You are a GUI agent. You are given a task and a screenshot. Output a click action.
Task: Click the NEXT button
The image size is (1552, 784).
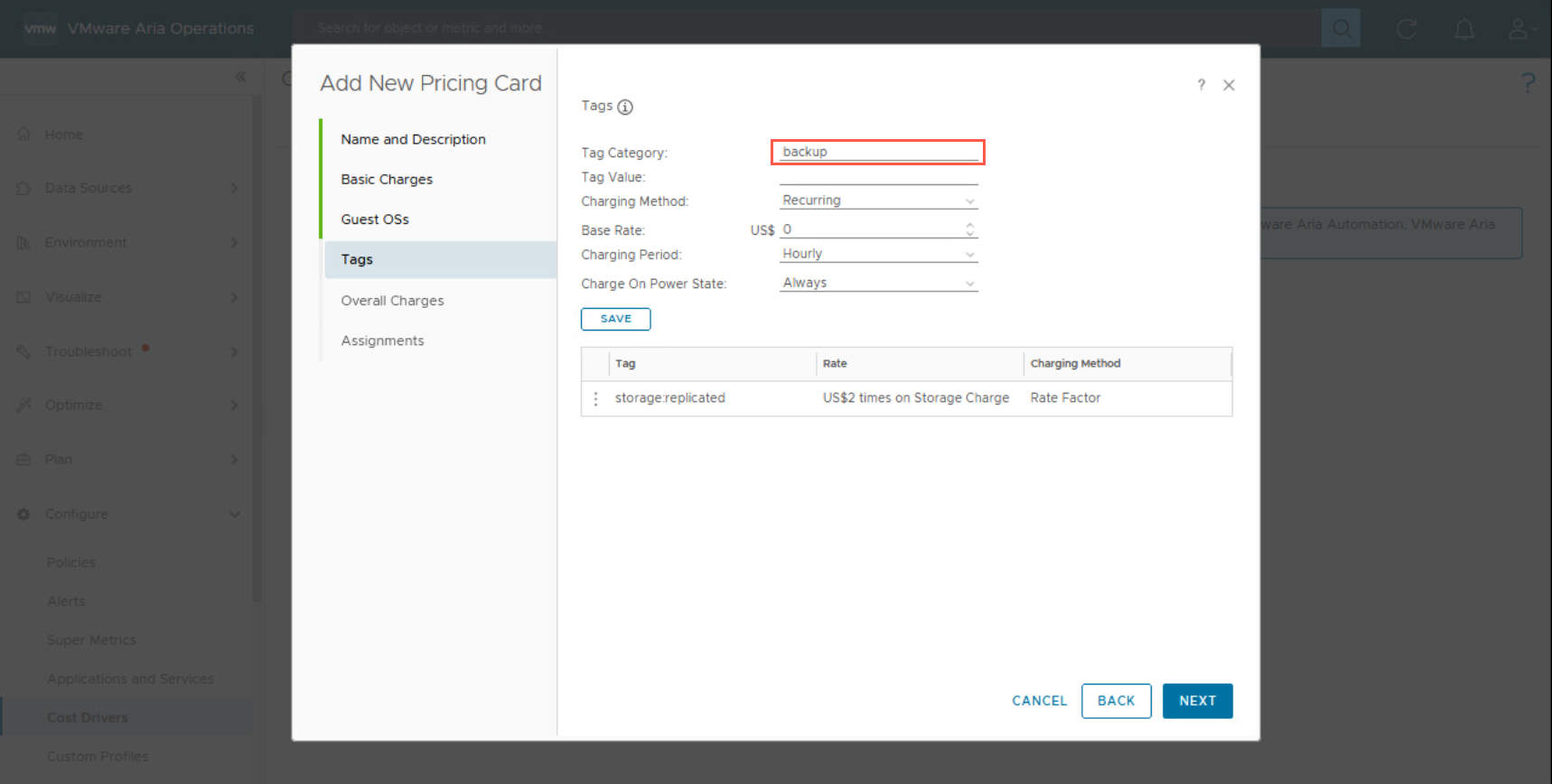(1197, 701)
